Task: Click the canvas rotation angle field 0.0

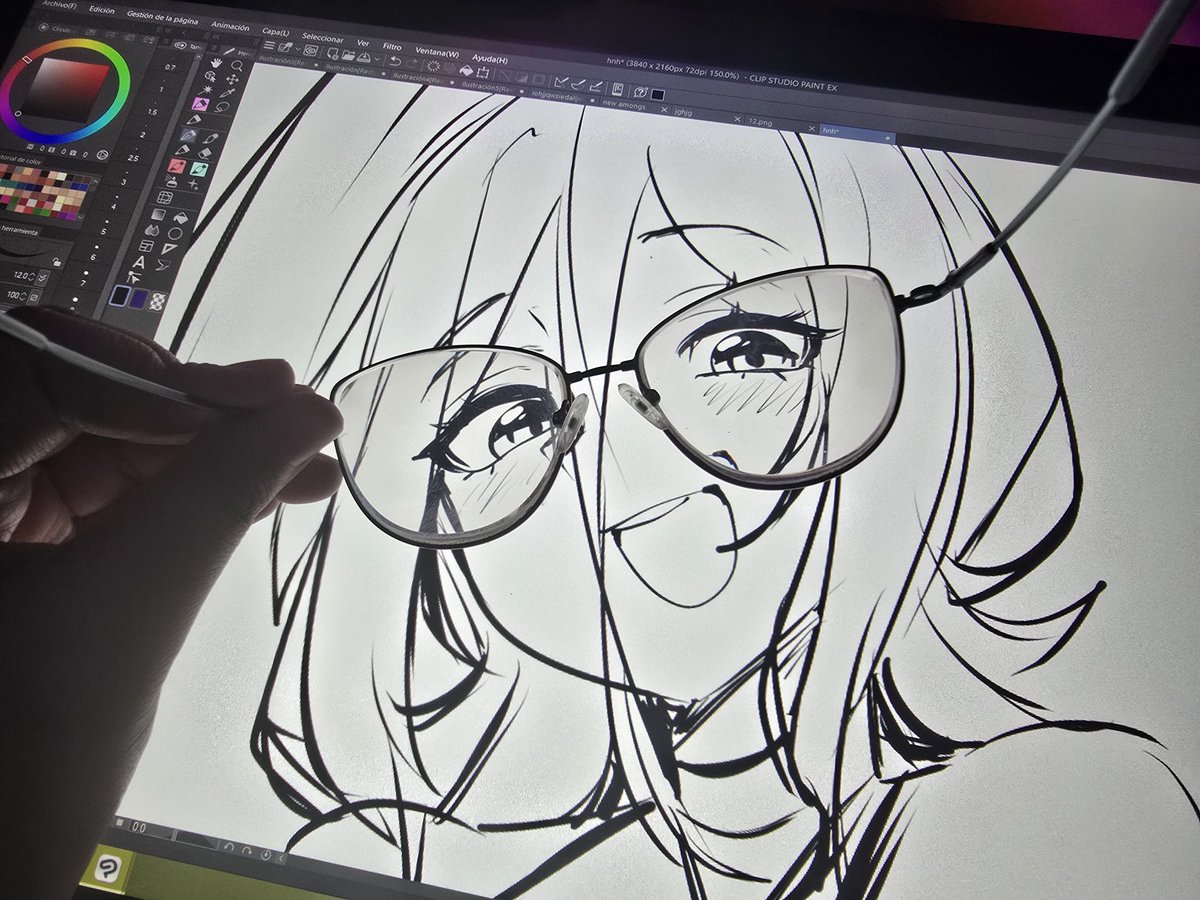Action: 151,831
